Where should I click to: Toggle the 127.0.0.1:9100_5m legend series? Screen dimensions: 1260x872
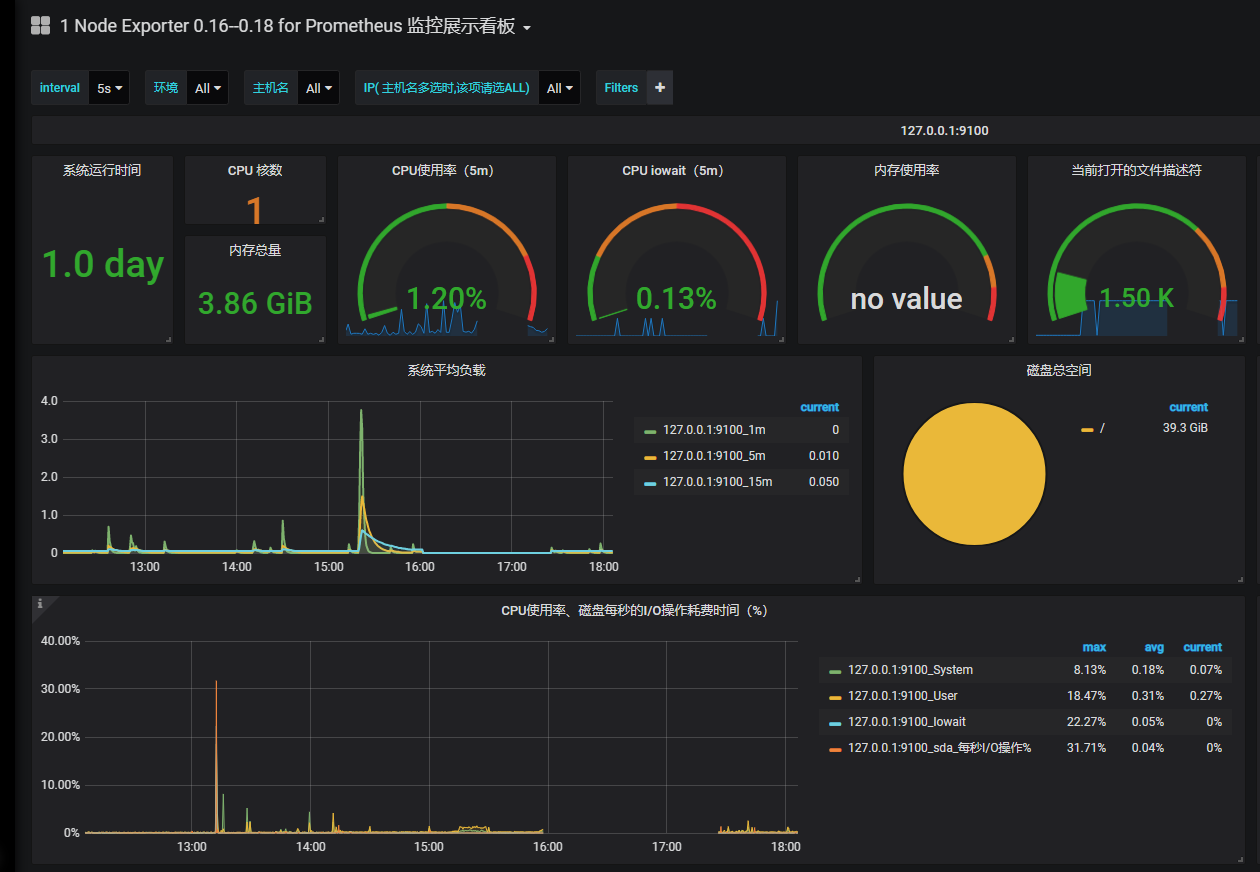coord(714,456)
